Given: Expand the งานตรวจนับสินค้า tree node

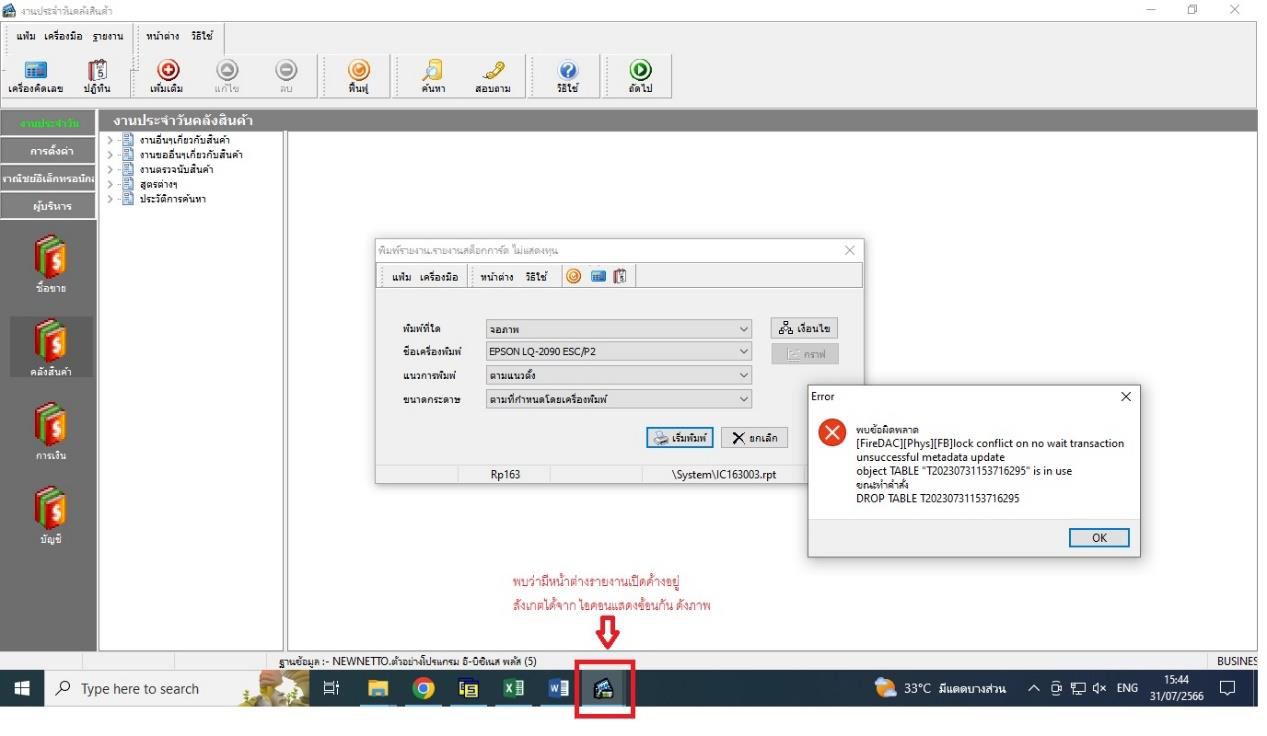Looking at the screenshot, I should 109,169.
